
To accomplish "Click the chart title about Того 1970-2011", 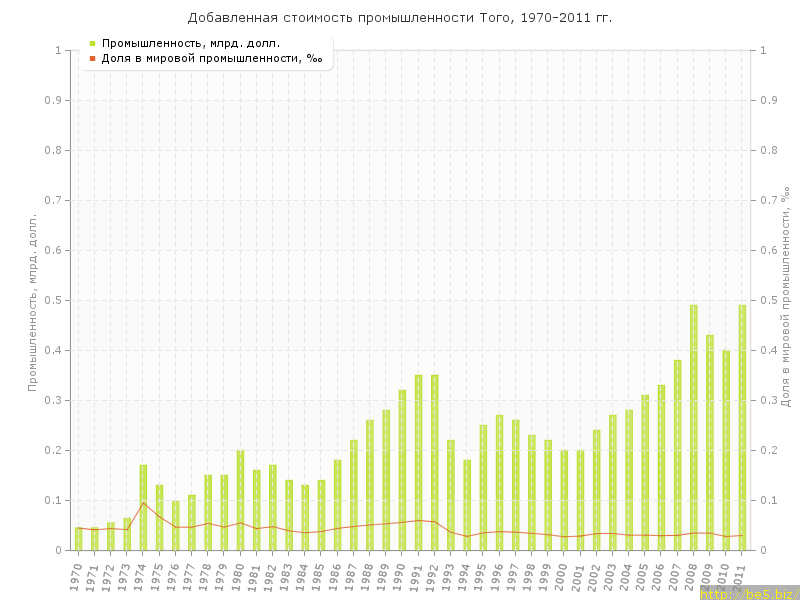I will pos(400,18).
